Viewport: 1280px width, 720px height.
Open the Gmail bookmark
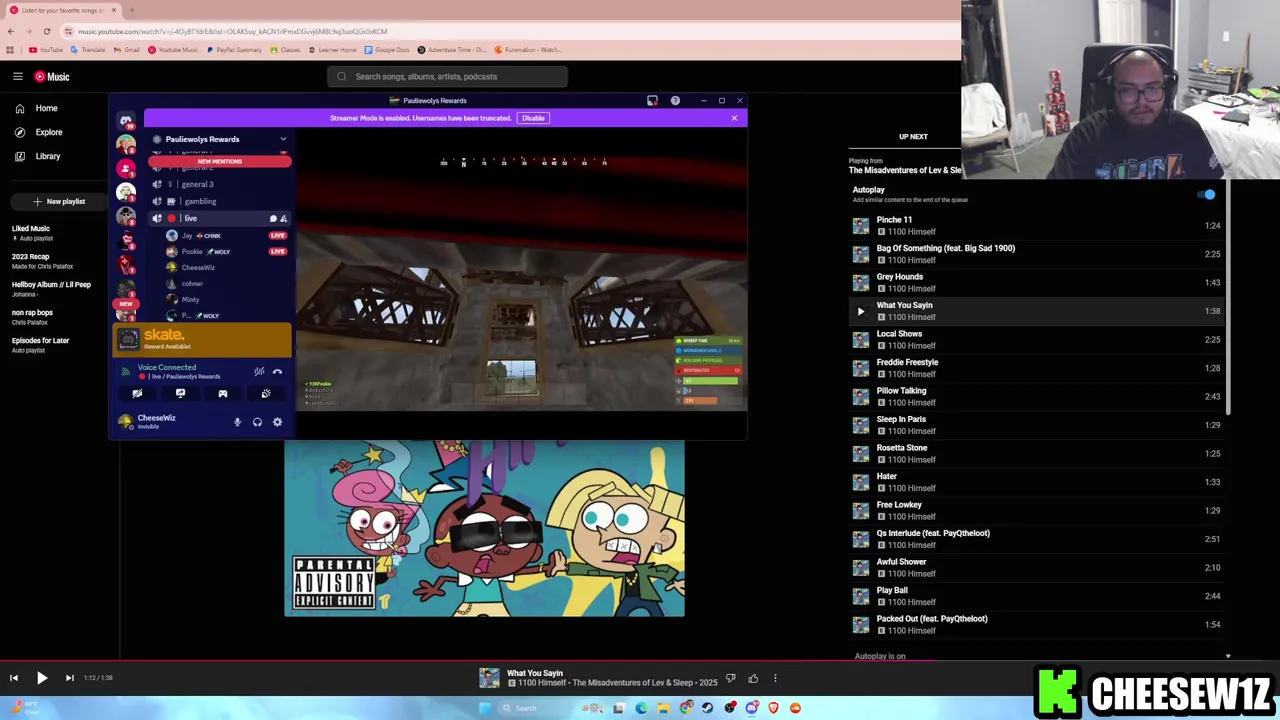[x=127, y=50]
